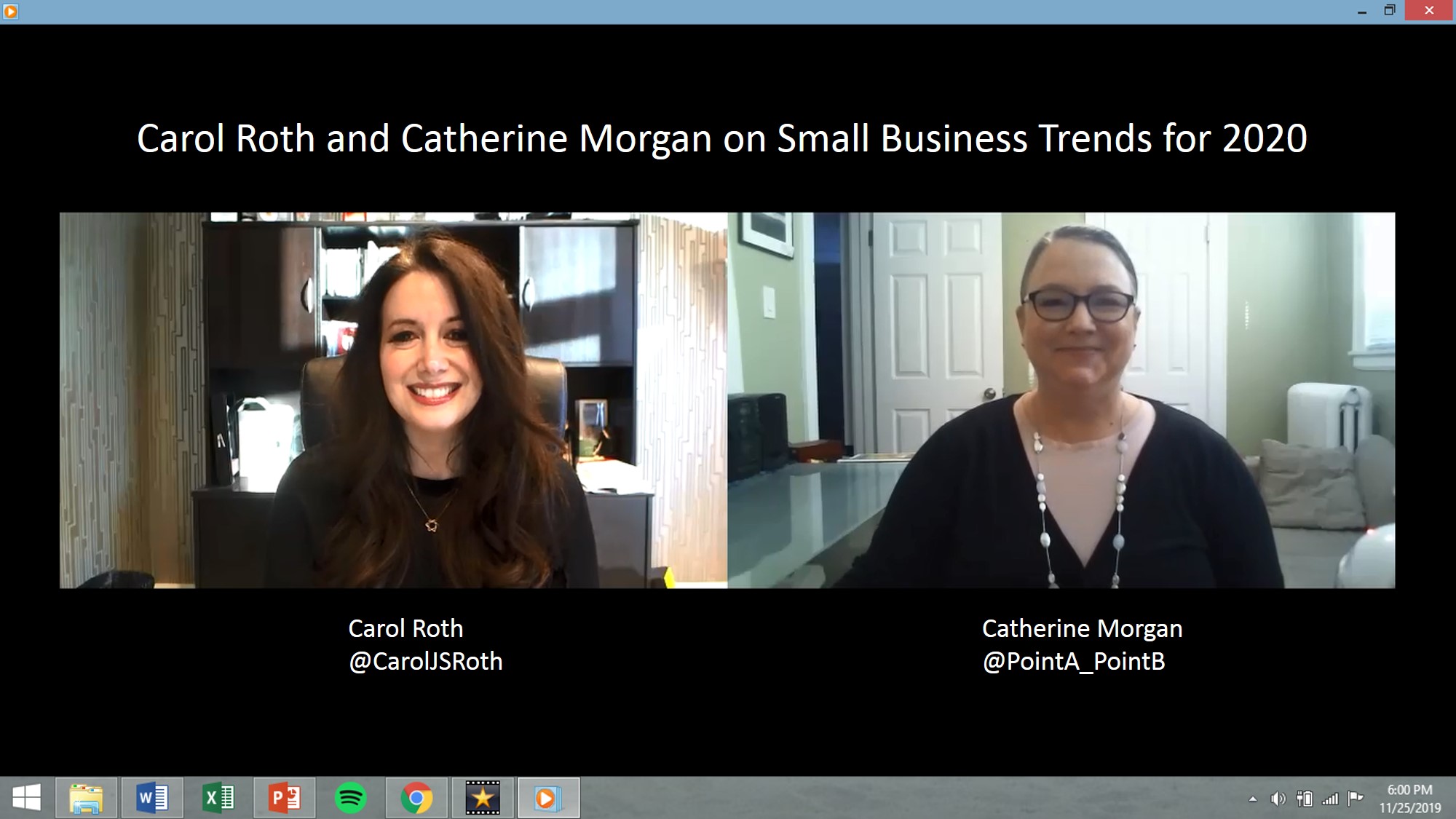Screen dimensions: 1456x819
Task: Check battery status via the tray battery icon
Action: click(x=1305, y=799)
